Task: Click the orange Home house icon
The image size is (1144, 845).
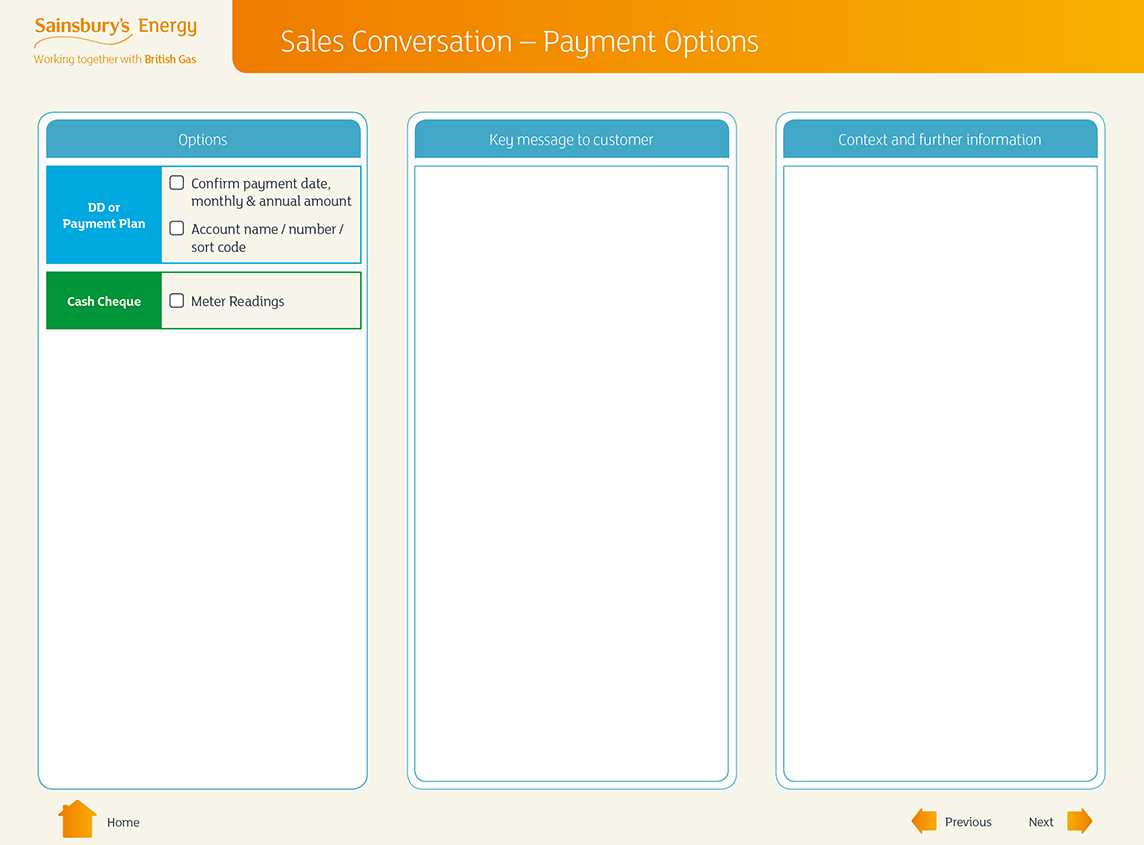Action: coord(77,819)
